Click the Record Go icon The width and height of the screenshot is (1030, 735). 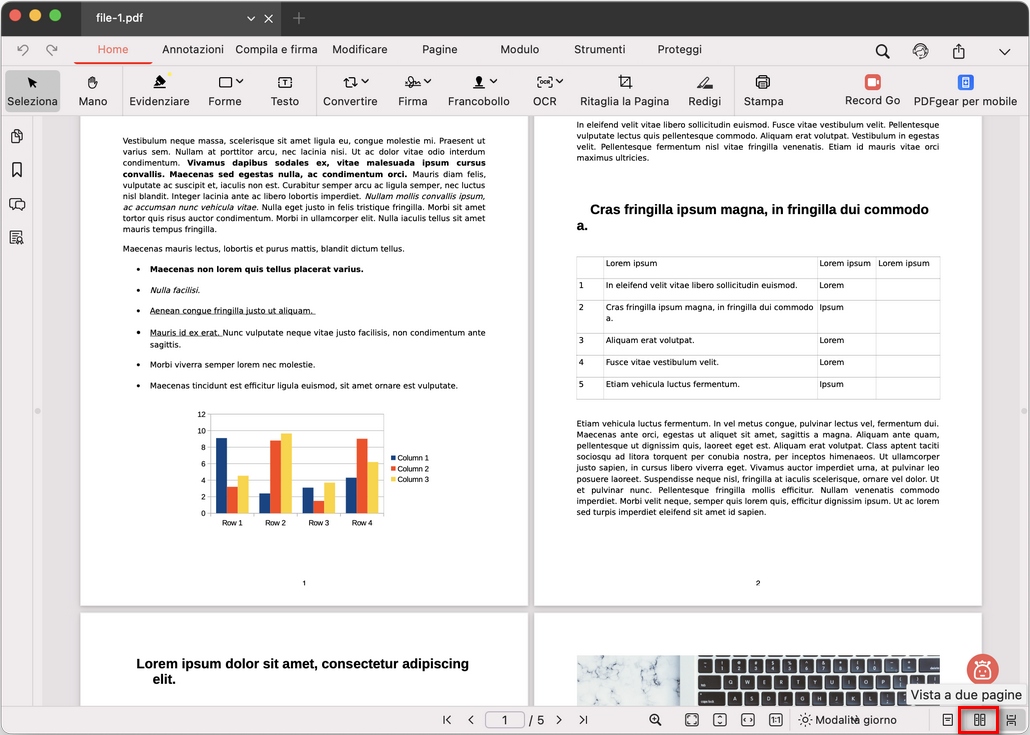pyautogui.click(x=871, y=82)
